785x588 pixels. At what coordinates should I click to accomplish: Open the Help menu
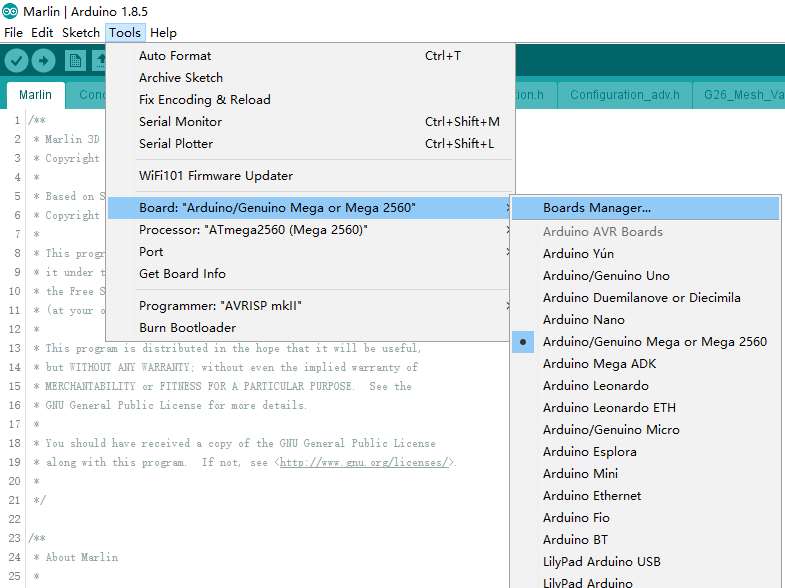[x=163, y=33]
